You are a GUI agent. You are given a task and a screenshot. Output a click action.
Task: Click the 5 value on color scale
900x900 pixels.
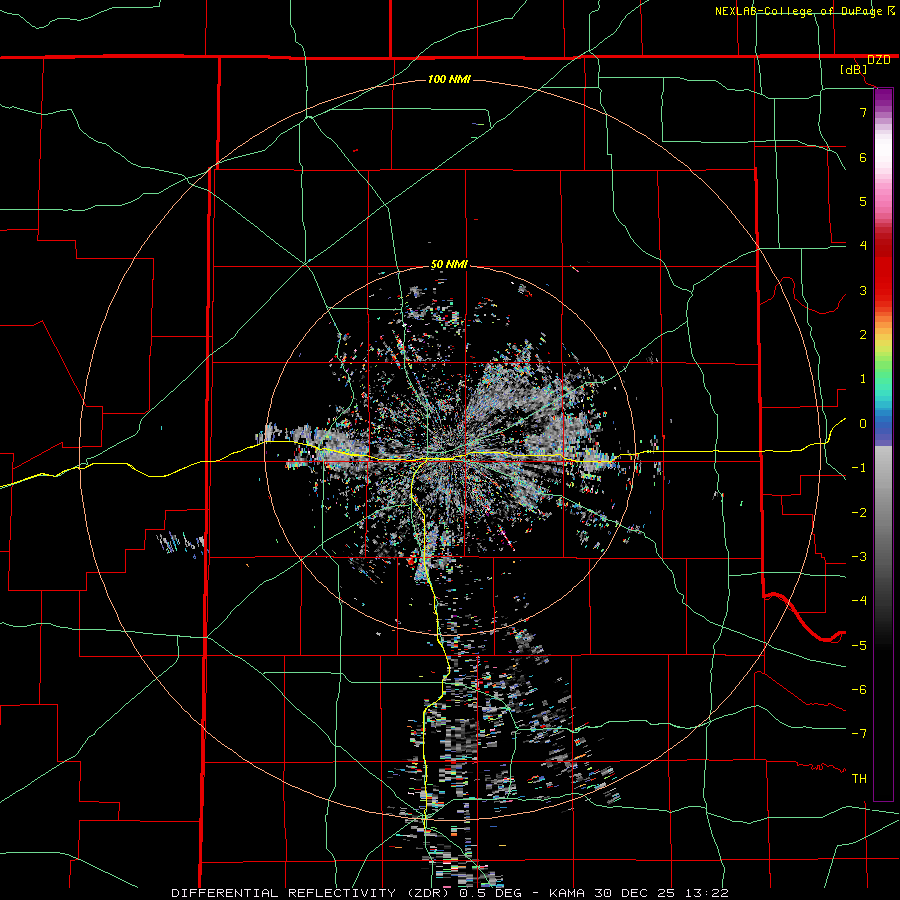click(863, 201)
